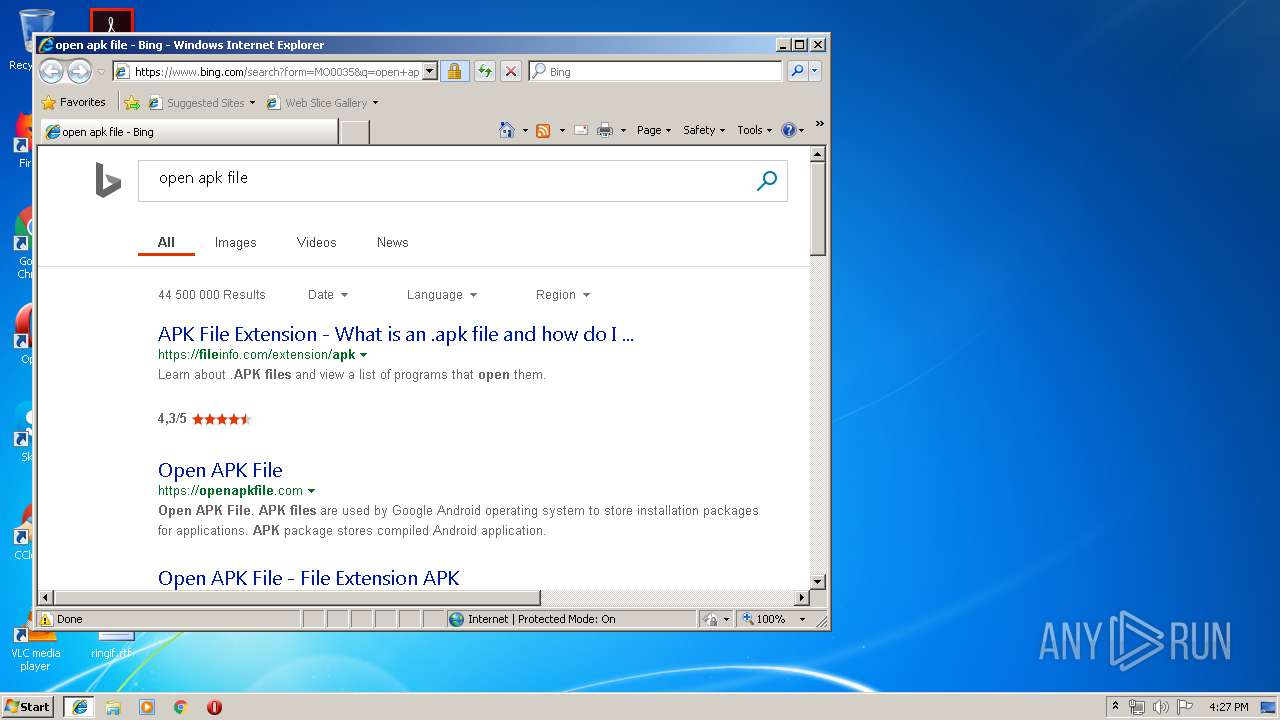This screenshot has width=1280, height=720.
Task: Click the Internet Explorer taskbar icon
Action: pos(79,707)
